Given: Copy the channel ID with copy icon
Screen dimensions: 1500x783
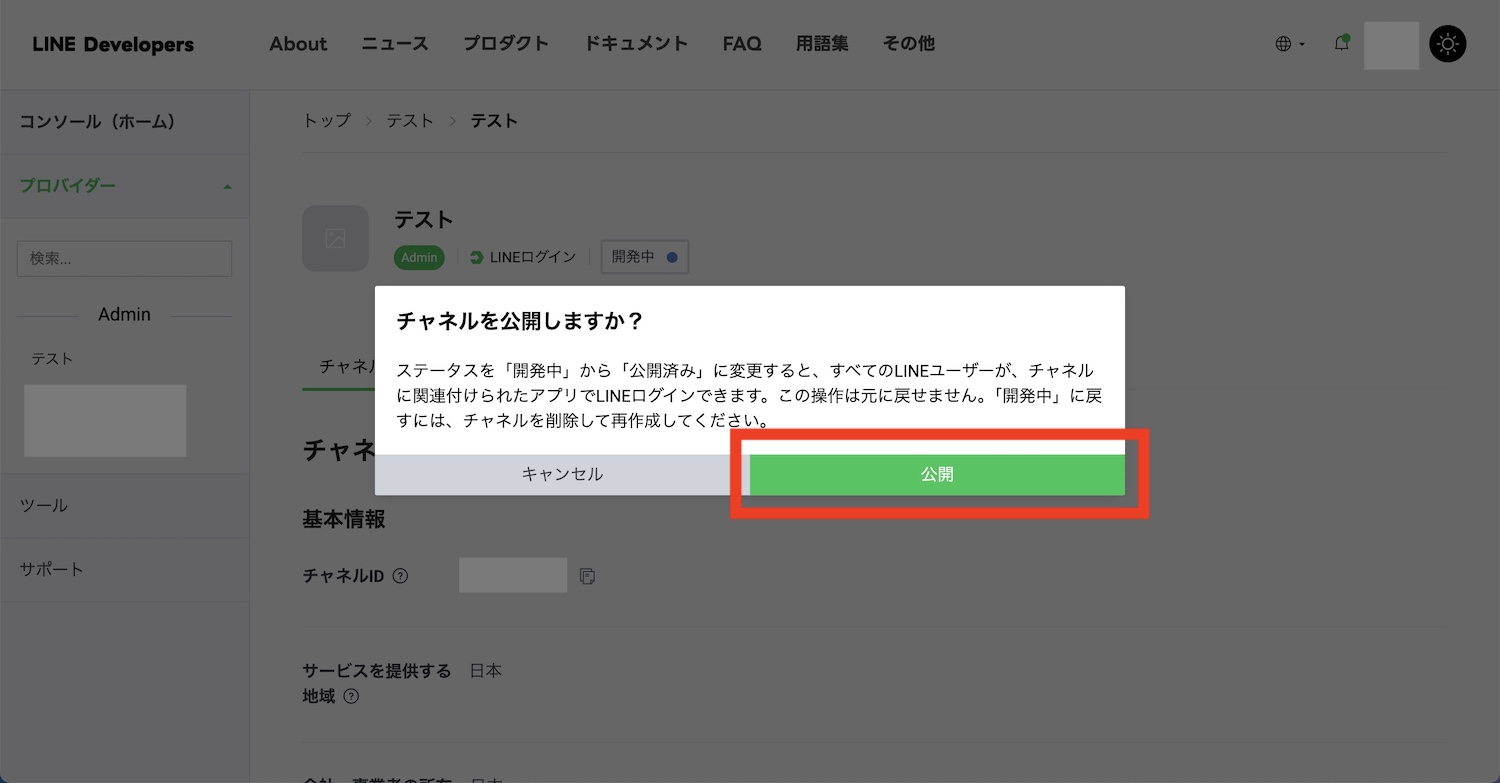Looking at the screenshot, I should (x=587, y=576).
